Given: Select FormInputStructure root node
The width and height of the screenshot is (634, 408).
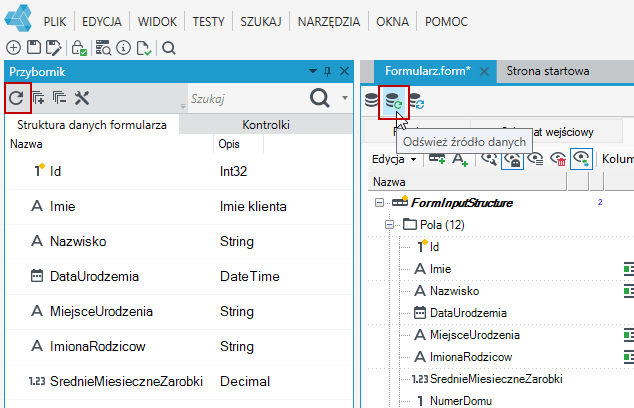Looking at the screenshot, I should pyautogui.click(x=461, y=203).
